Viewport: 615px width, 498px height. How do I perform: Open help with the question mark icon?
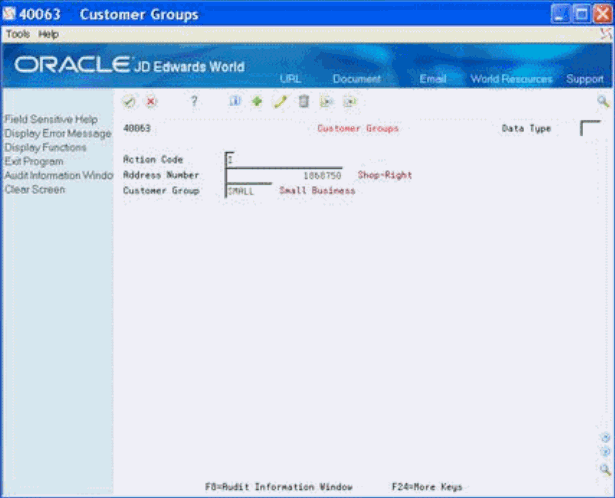194,102
